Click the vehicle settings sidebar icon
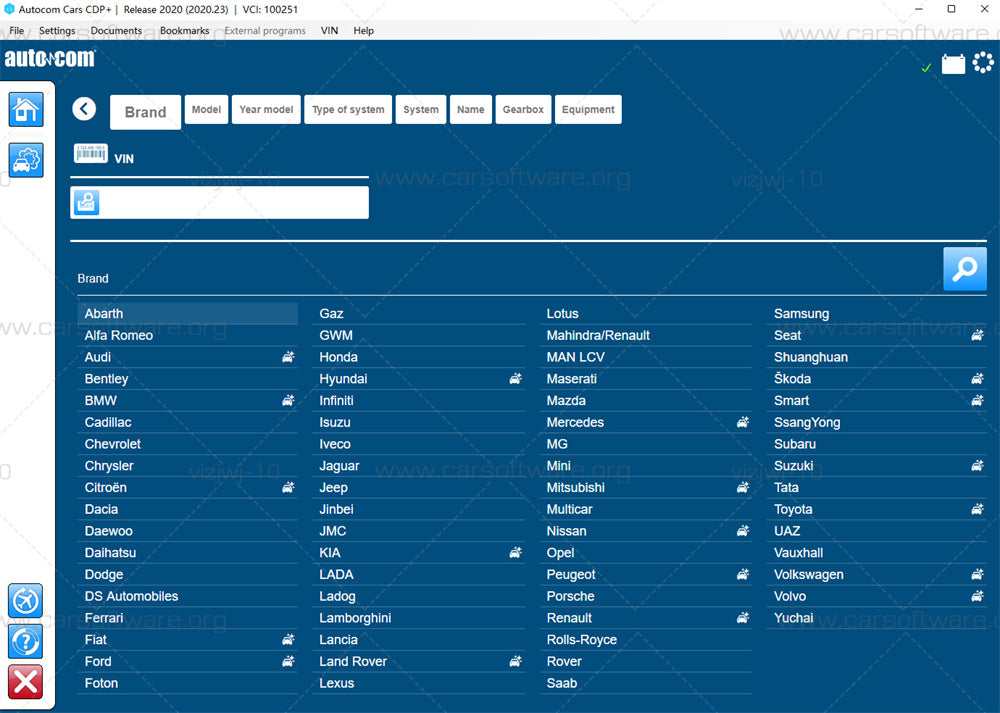Viewport: 1000px width, 713px height. [26, 159]
